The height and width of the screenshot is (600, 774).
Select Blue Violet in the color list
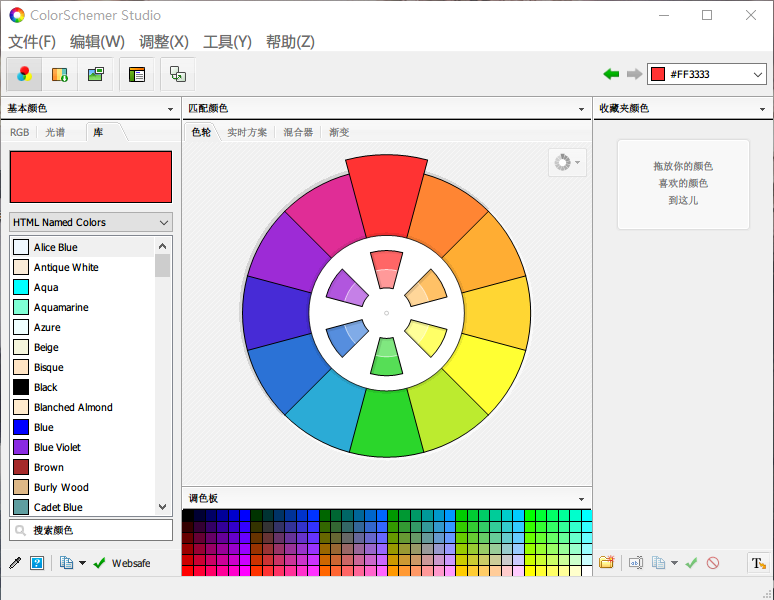tap(82, 447)
